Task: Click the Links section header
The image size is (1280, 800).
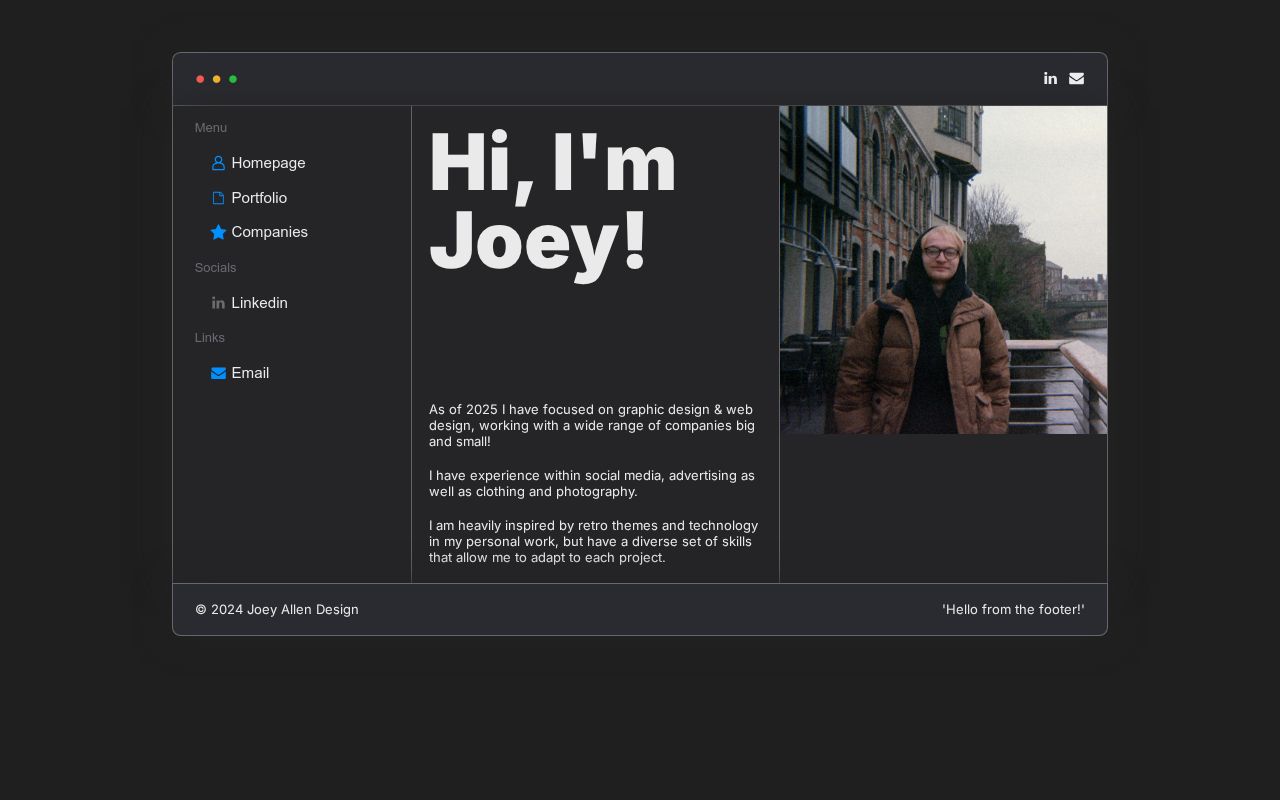Action: coord(210,338)
